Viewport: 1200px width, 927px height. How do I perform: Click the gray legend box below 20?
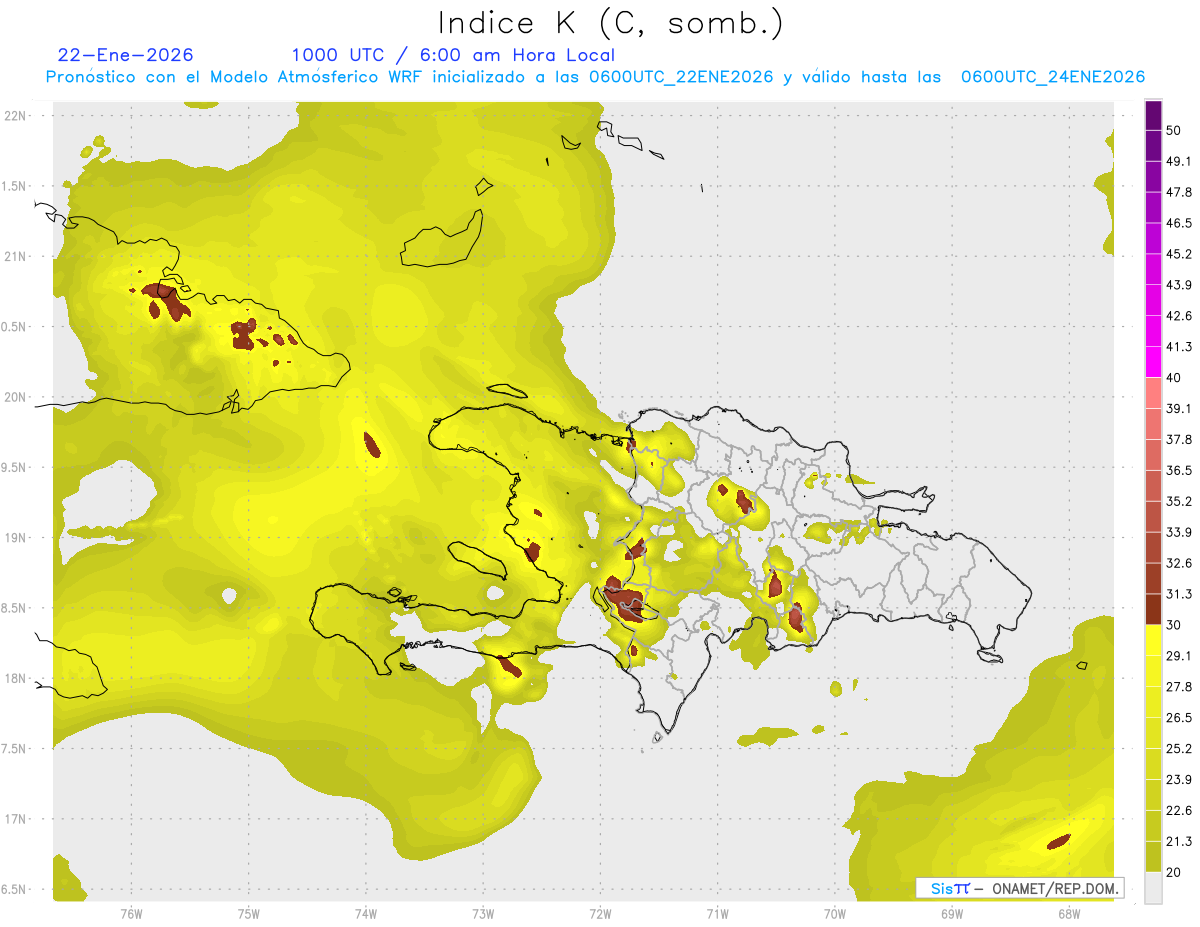click(x=1153, y=888)
